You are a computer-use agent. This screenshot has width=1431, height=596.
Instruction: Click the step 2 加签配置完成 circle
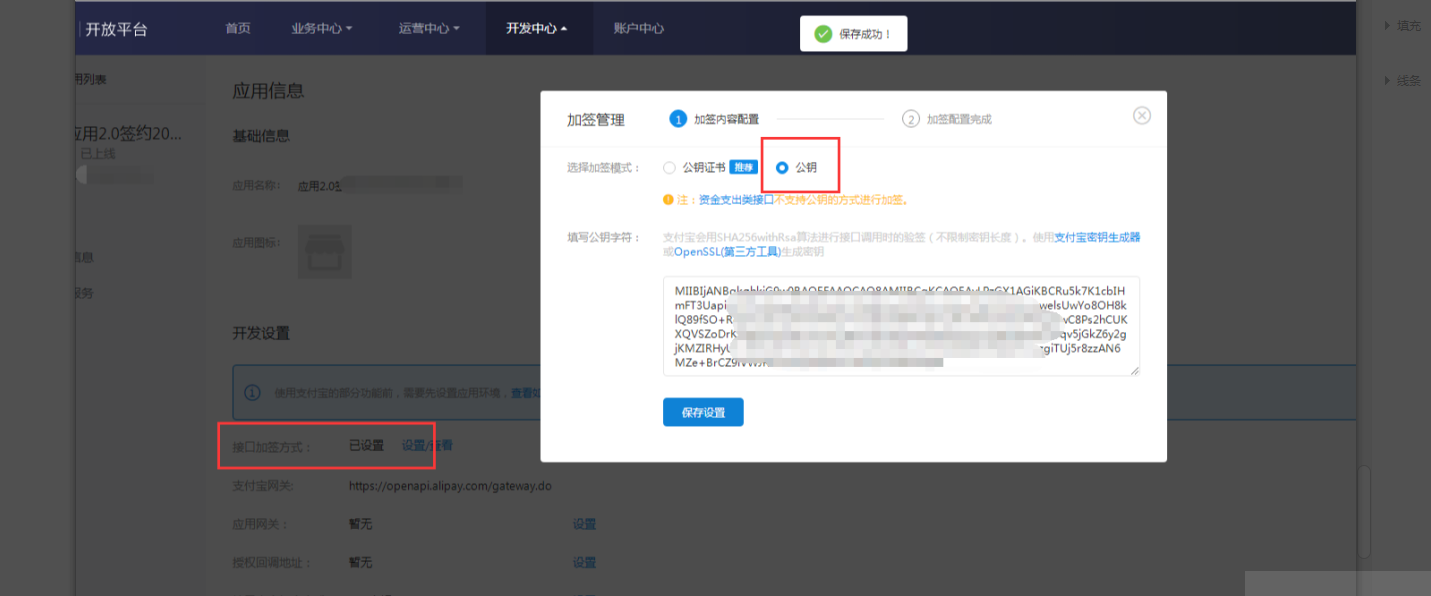pyautogui.click(x=910, y=119)
